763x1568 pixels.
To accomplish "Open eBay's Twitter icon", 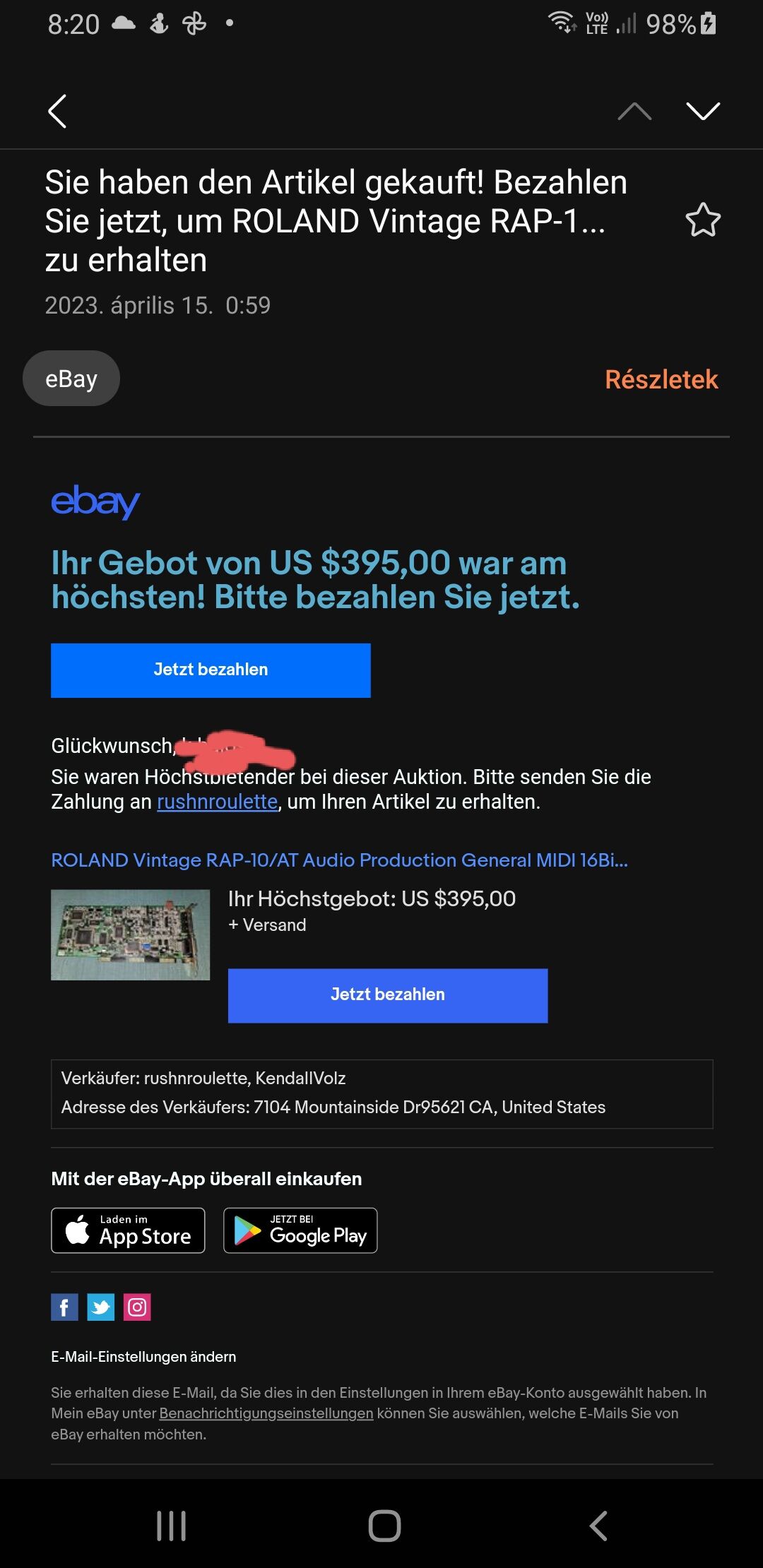I will [x=100, y=1307].
